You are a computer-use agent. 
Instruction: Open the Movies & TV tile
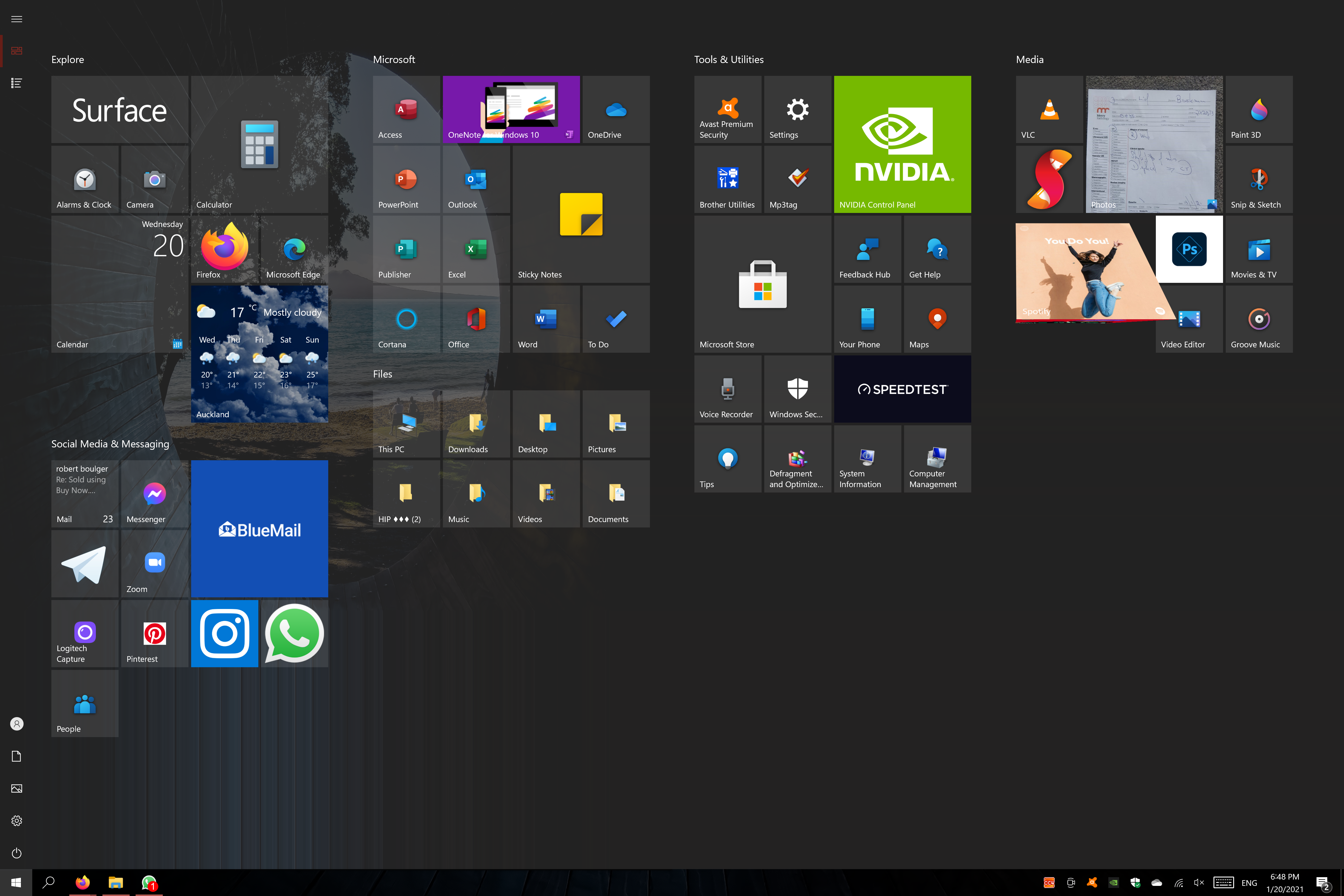[x=1259, y=248]
